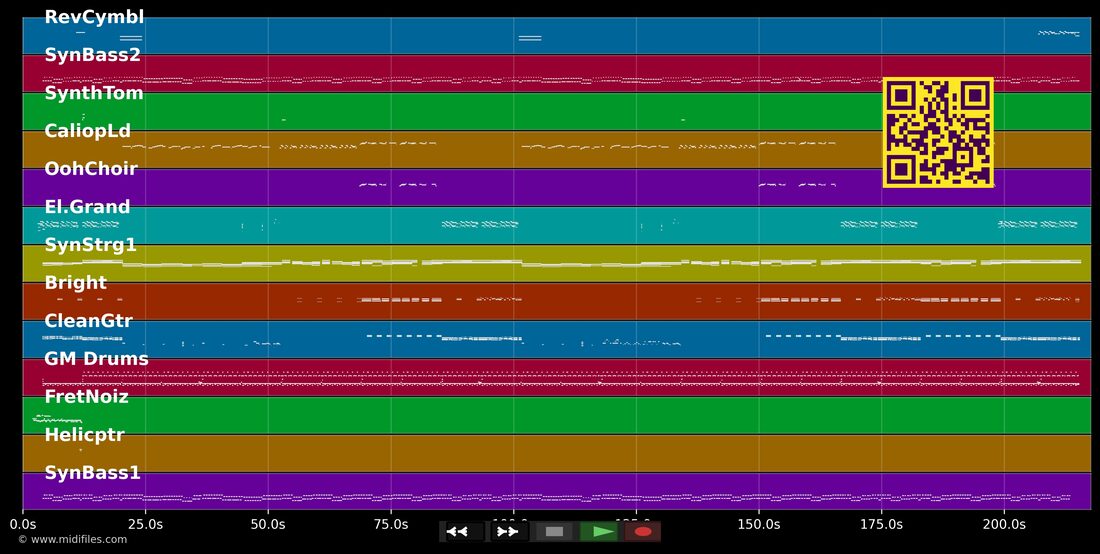1100x554 pixels.
Task: Click the 150.0s time axis label
Action: pyautogui.click(x=758, y=525)
